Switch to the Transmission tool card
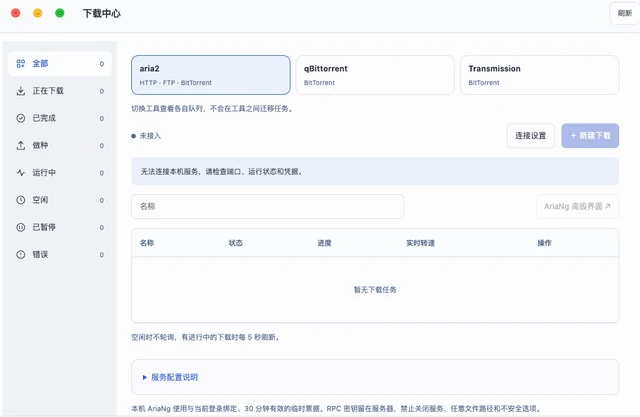 (x=539, y=75)
